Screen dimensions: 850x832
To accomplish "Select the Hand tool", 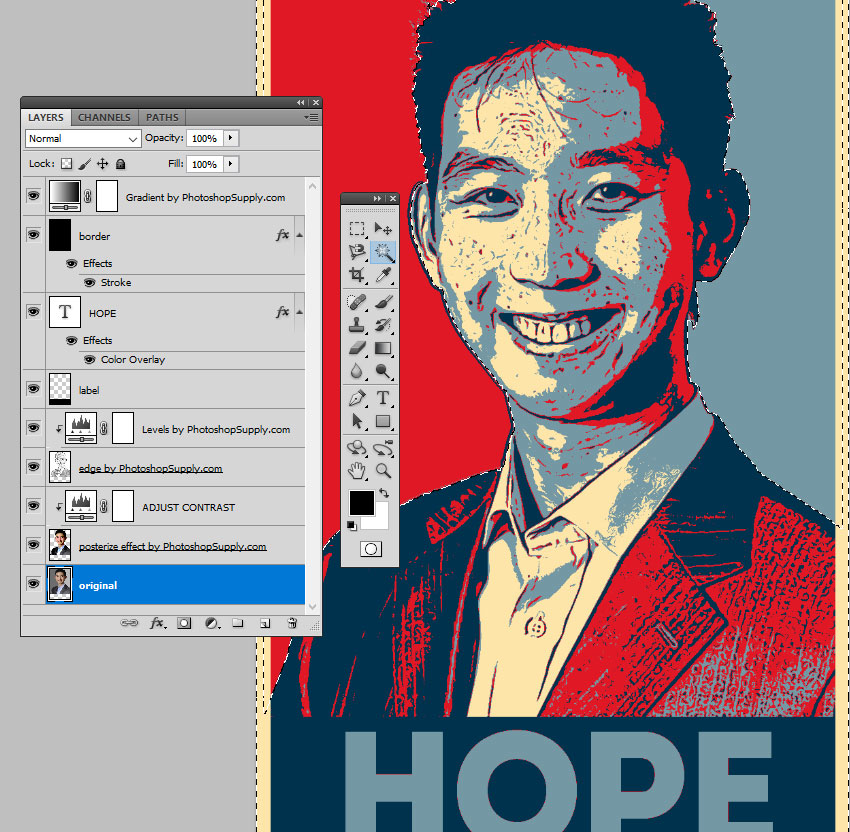I will (357, 470).
